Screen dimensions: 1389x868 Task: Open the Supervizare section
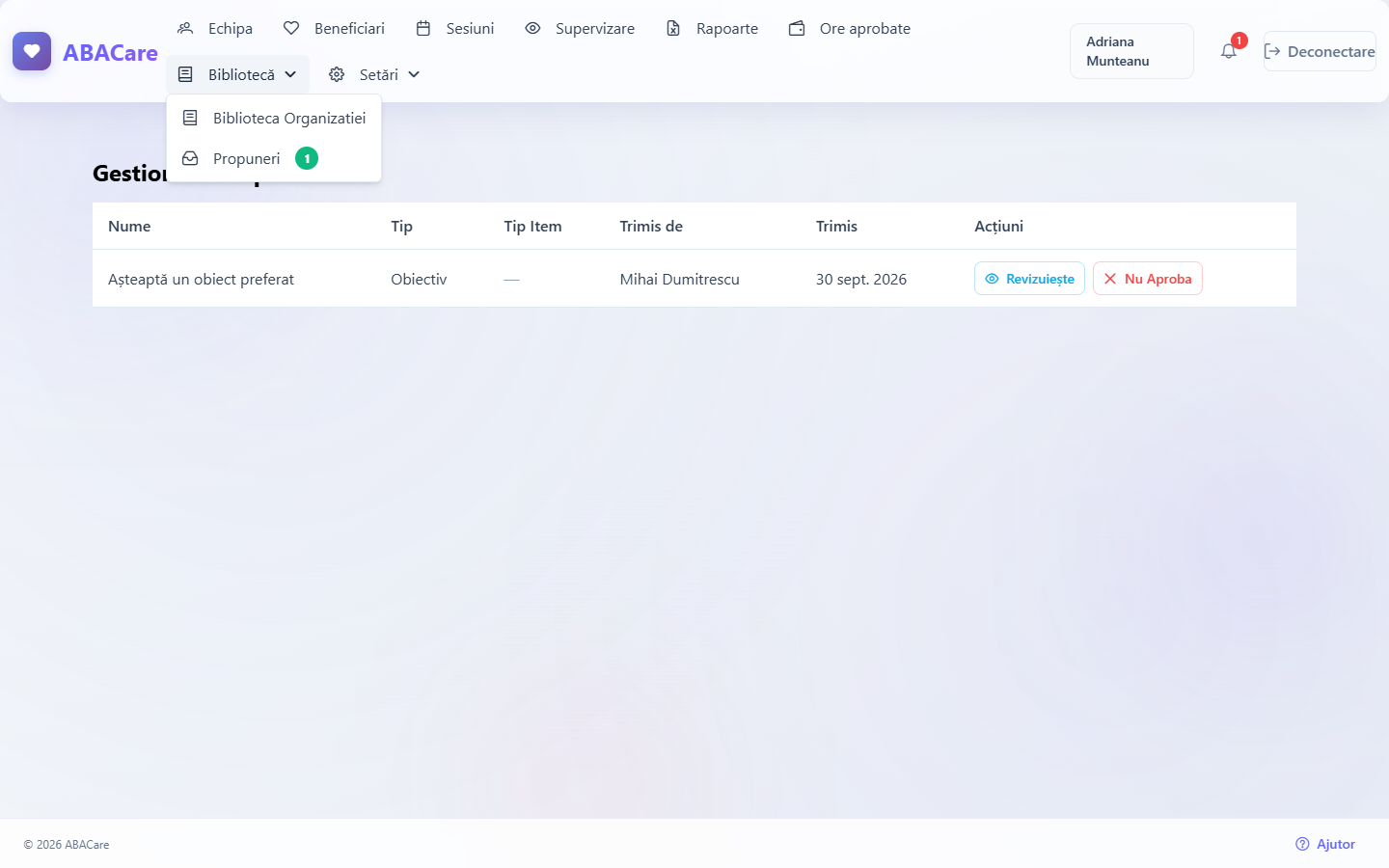coord(580,28)
